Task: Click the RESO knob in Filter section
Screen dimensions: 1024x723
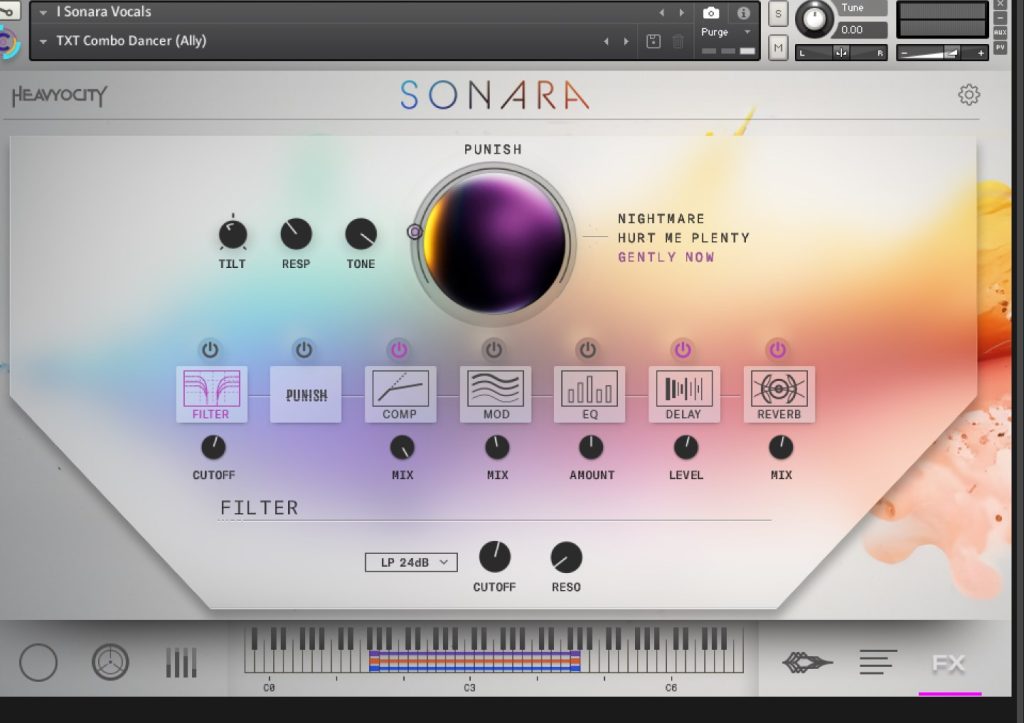Action: click(x=566, y=557)
